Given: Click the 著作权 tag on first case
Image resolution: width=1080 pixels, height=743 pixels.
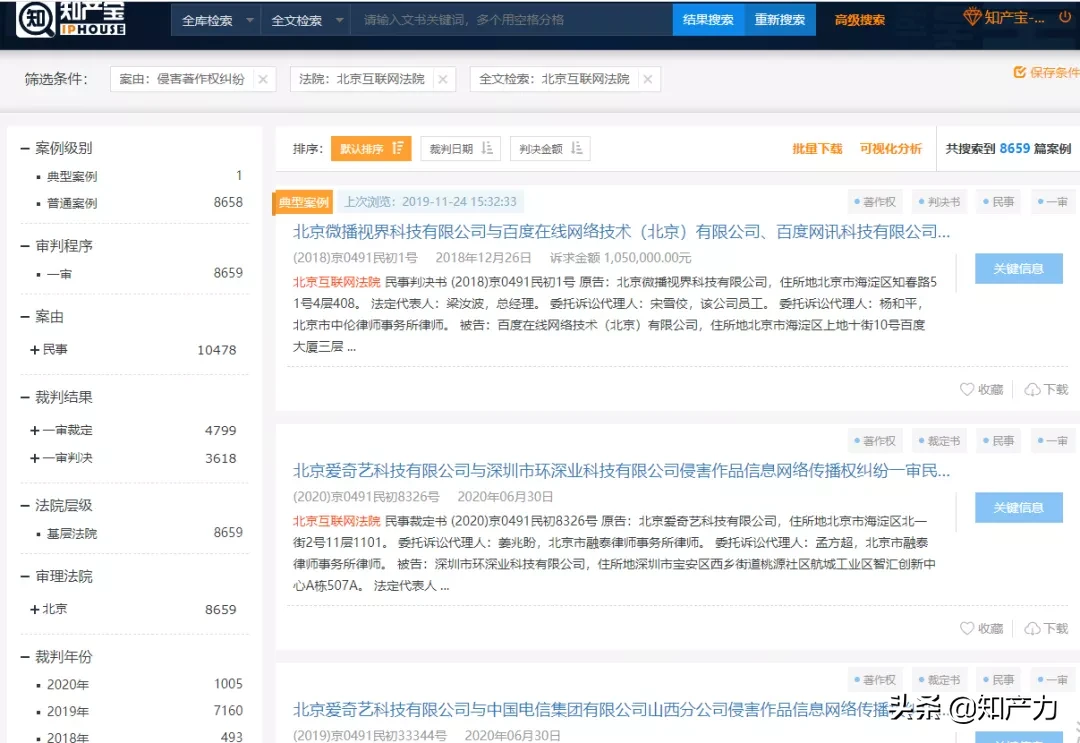Looking at the screenshot, I should [x=875, y=202].
